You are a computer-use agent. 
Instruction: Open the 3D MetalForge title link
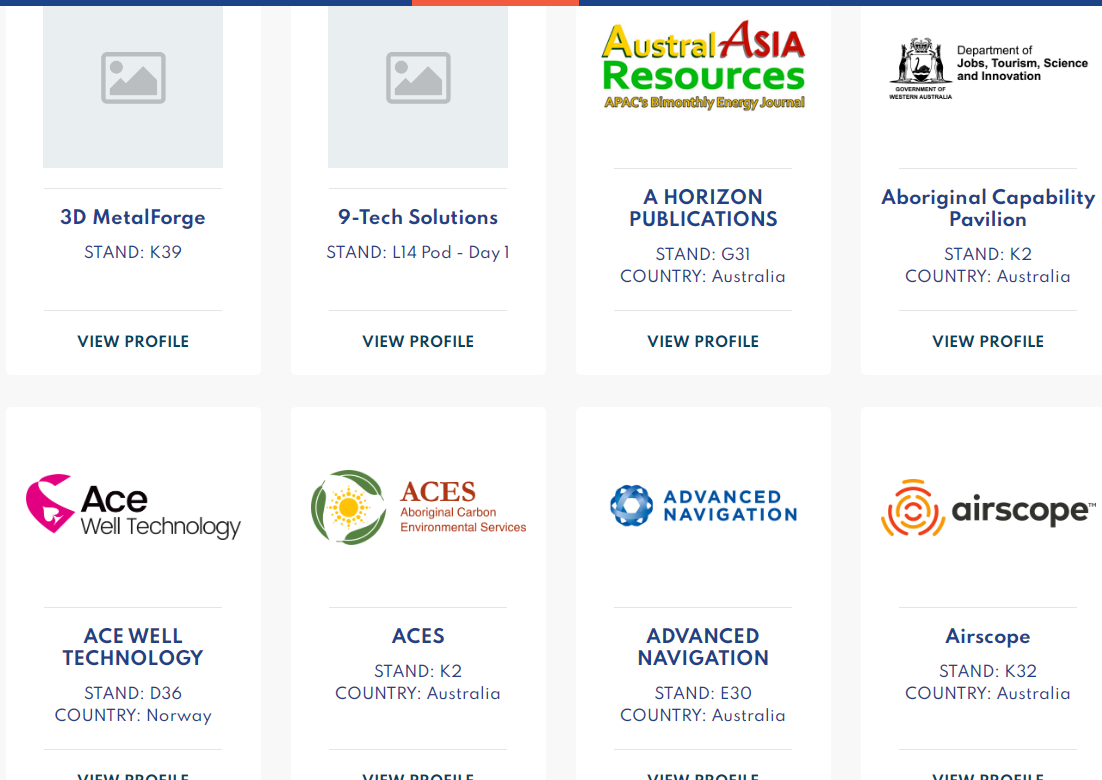[x=133, y=217]
